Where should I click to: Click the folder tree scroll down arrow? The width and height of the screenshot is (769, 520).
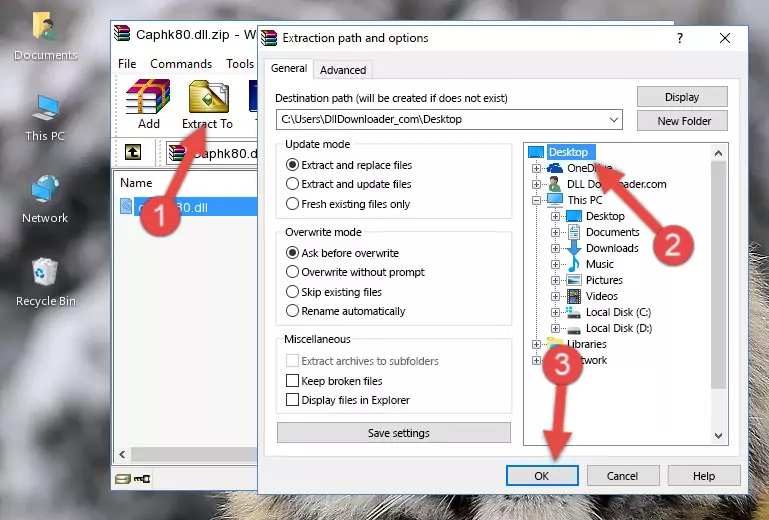(x=718, y=436)
